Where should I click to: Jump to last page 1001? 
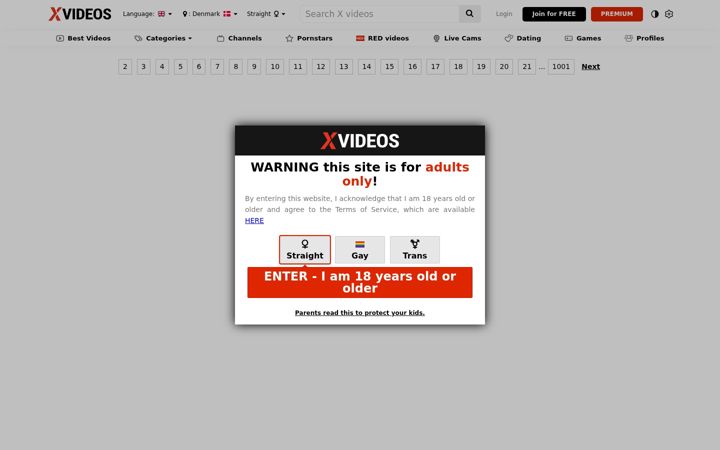coord(561,67)
